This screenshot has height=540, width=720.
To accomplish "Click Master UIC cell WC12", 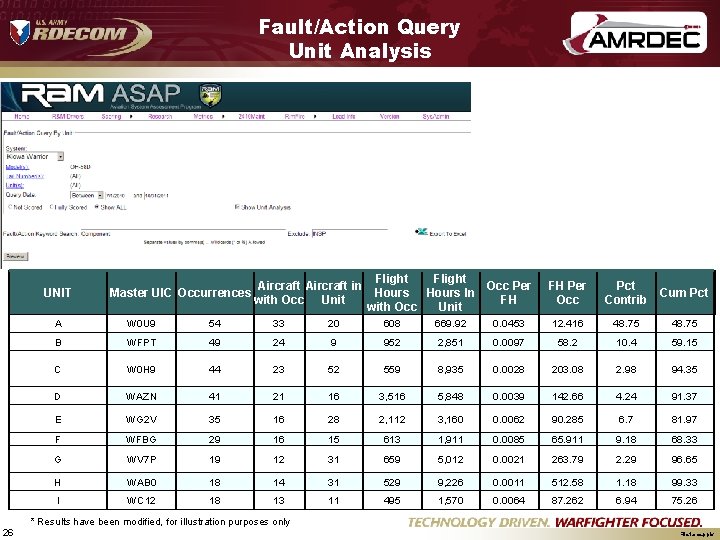I will pyautogui.click(x=141, y=501).
